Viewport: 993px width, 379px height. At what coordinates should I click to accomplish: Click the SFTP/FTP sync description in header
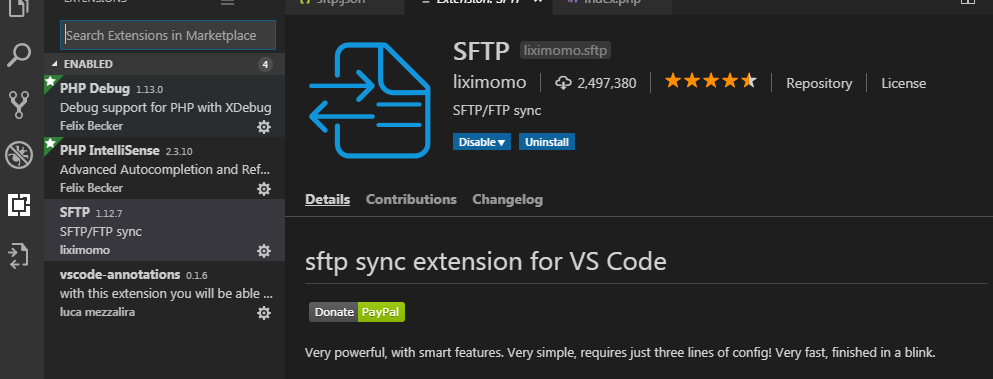click(x=497, y=110)
